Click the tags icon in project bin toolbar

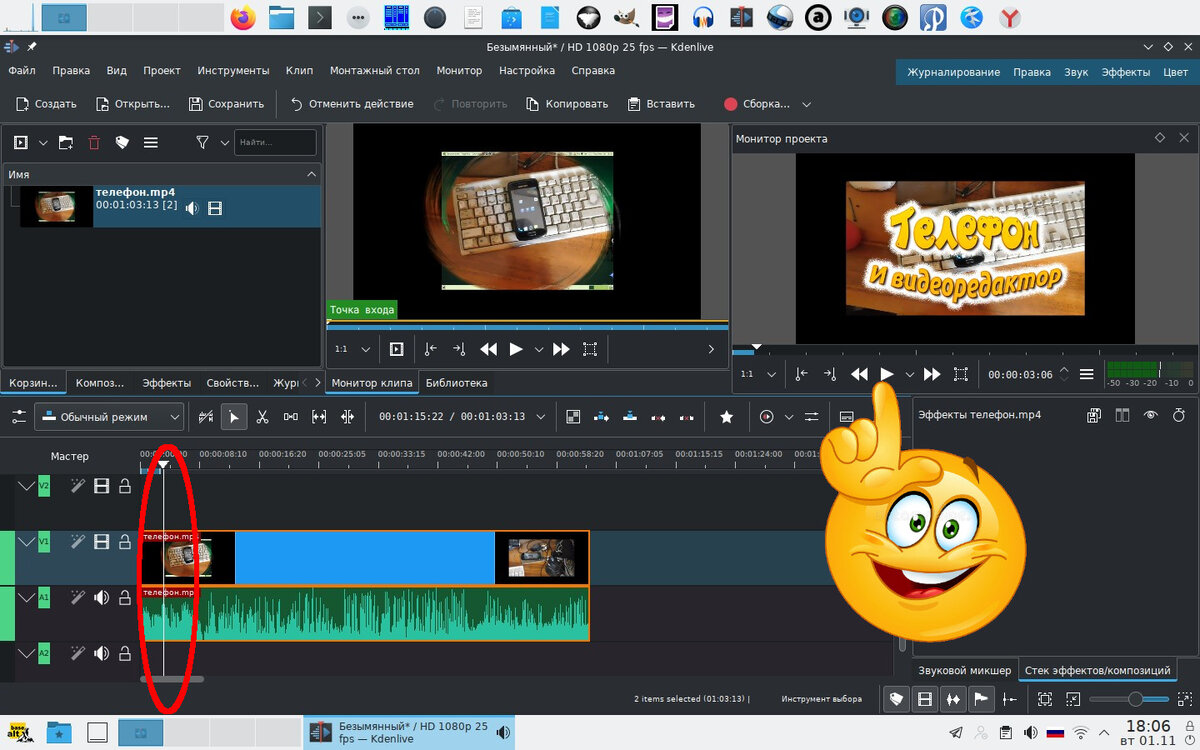coord(122,143)
